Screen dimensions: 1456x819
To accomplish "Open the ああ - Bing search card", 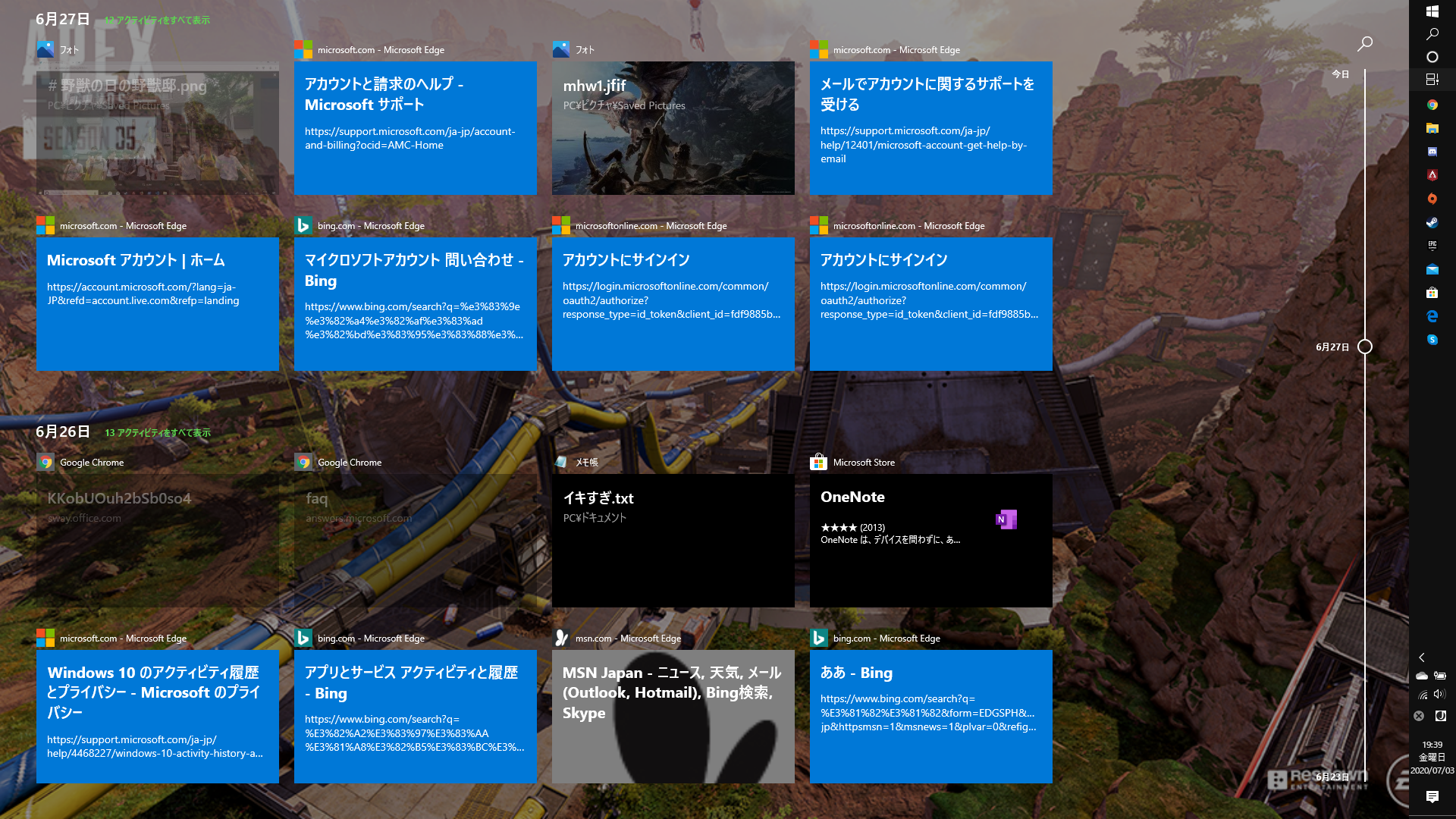I will click(931, 717).
